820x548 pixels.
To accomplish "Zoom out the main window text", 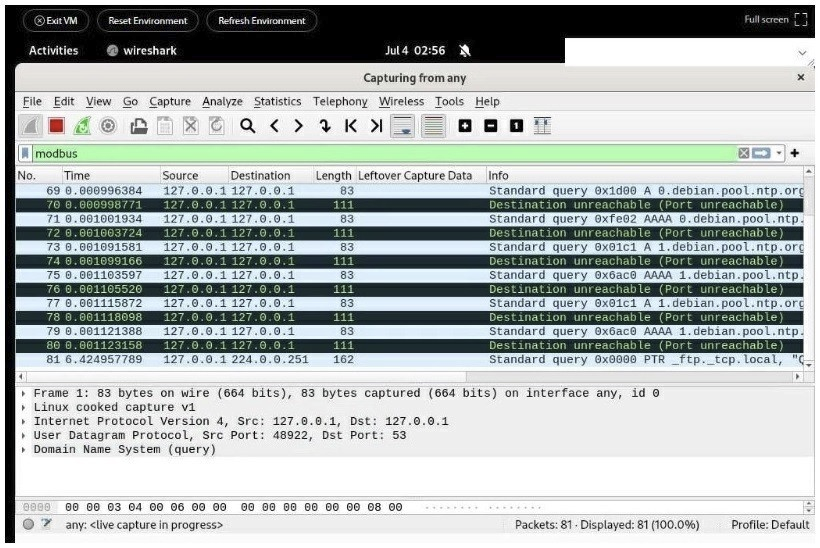I will (x=491, y=126).
